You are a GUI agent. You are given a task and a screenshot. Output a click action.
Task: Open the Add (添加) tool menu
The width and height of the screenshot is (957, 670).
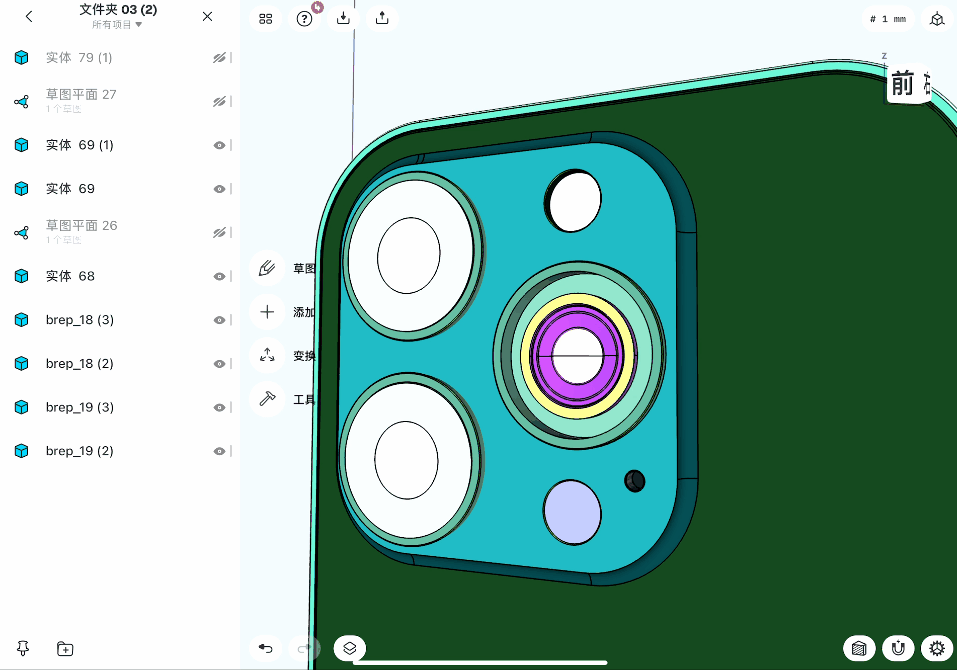tap(267, 312)
